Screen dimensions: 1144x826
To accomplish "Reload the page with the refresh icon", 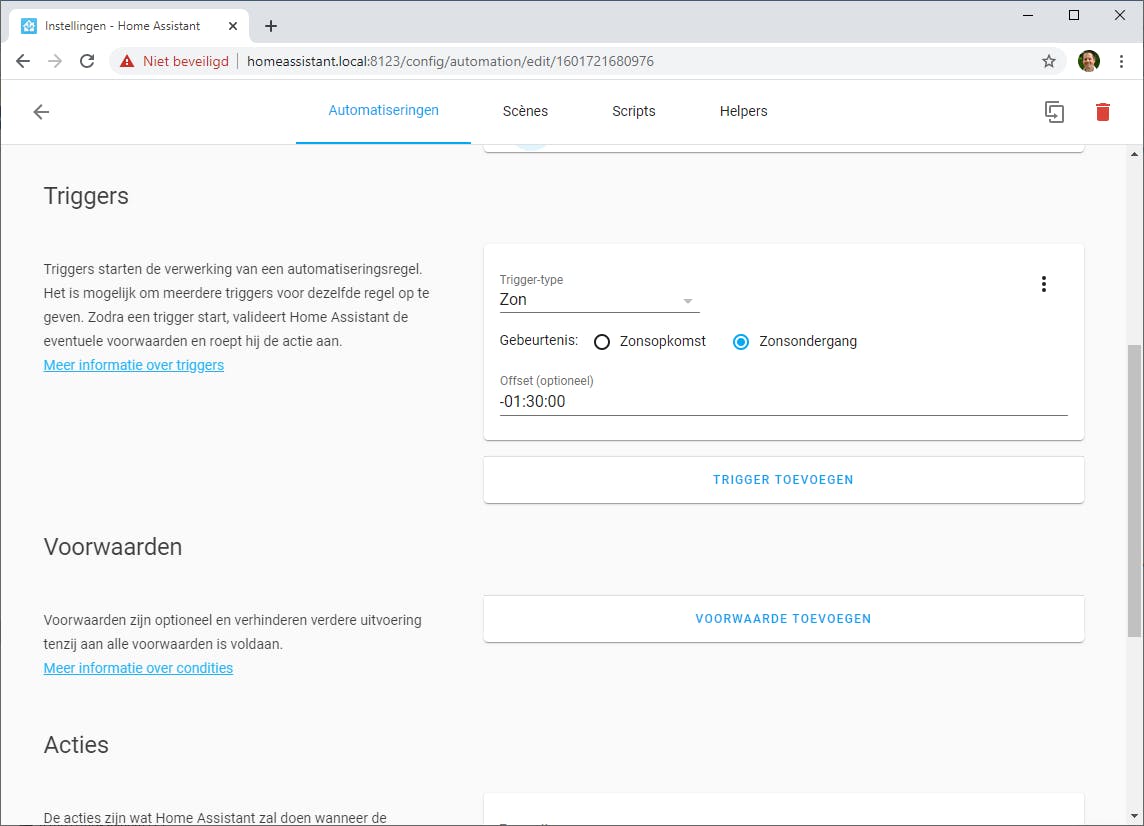I will tap(87, 61).
